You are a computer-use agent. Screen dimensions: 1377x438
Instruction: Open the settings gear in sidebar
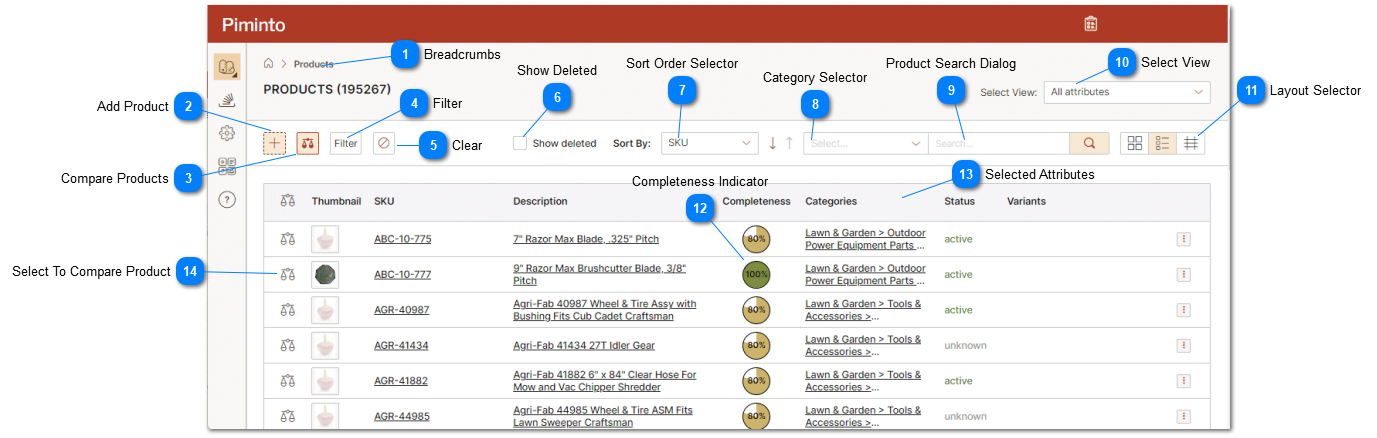[x=227, y=133]
